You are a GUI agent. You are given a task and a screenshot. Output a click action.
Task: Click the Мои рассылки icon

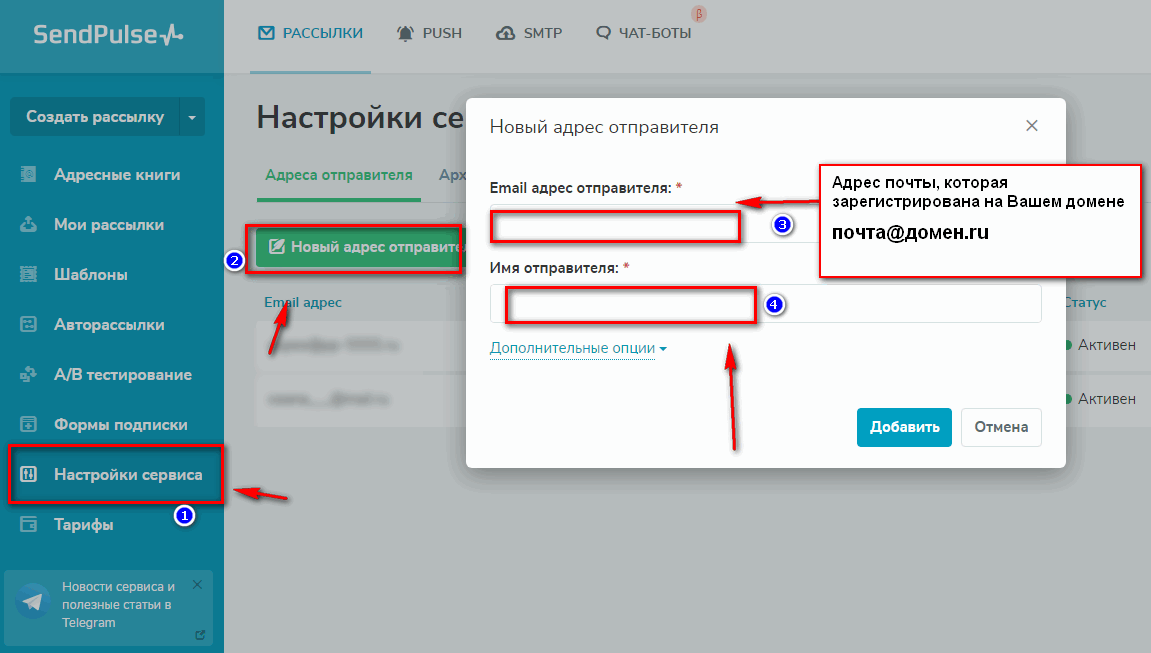[28, 224]
